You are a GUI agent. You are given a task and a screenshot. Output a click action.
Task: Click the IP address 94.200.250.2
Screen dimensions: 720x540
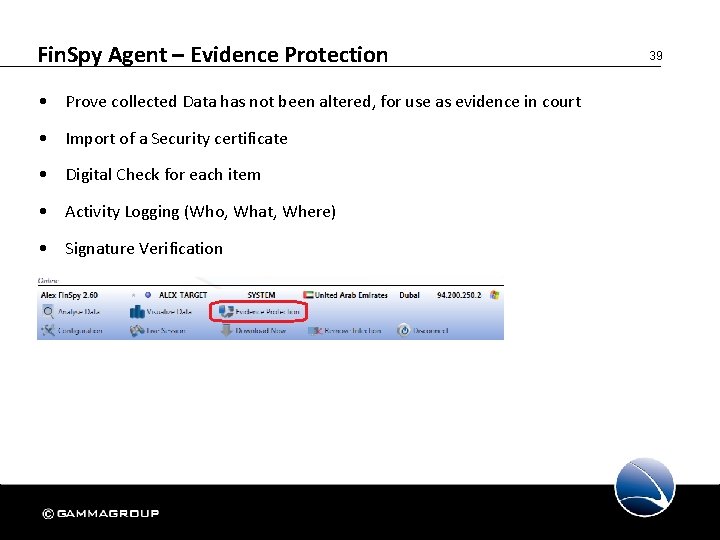tap(459, 295)
